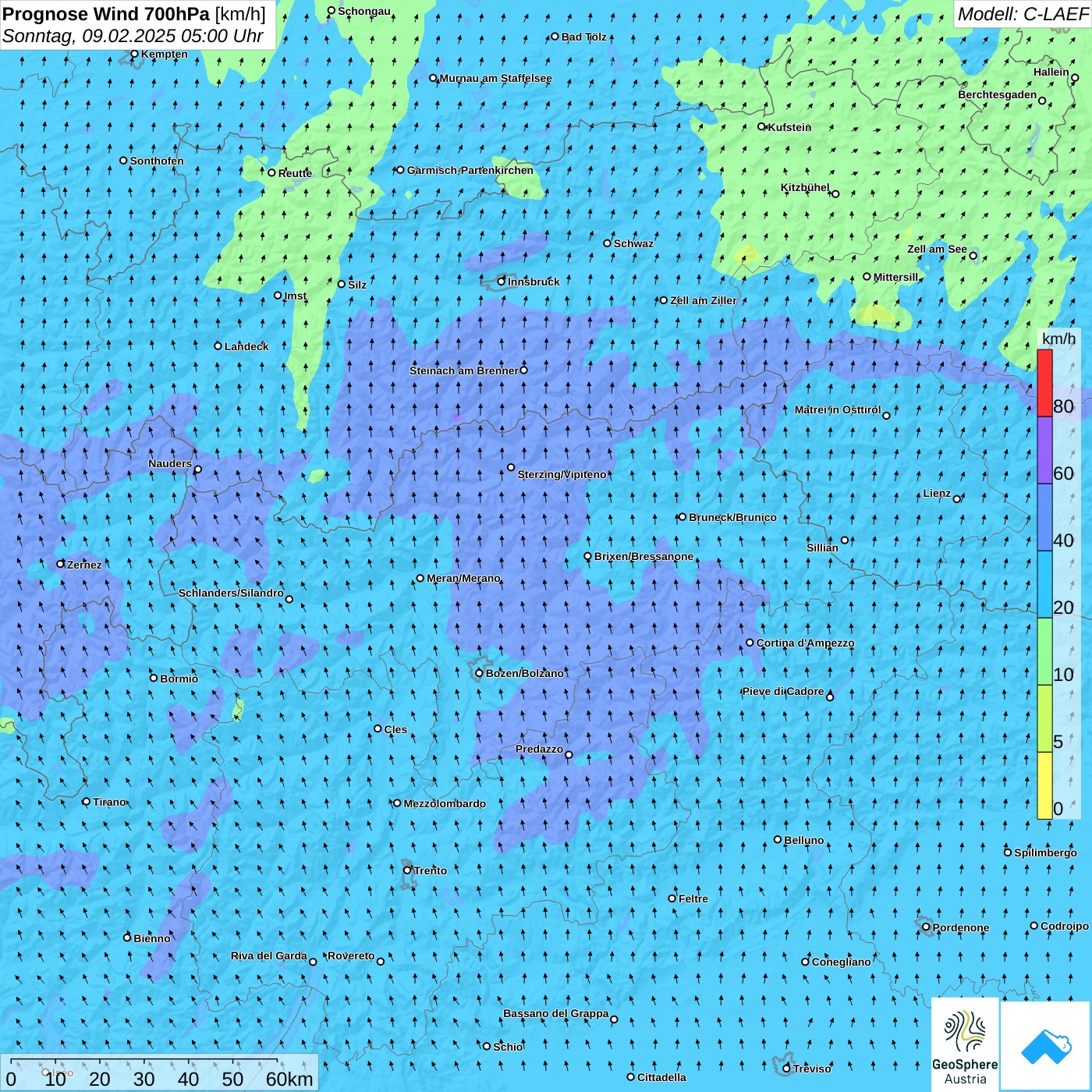Click the Mittersill town label

pos(895,278)
